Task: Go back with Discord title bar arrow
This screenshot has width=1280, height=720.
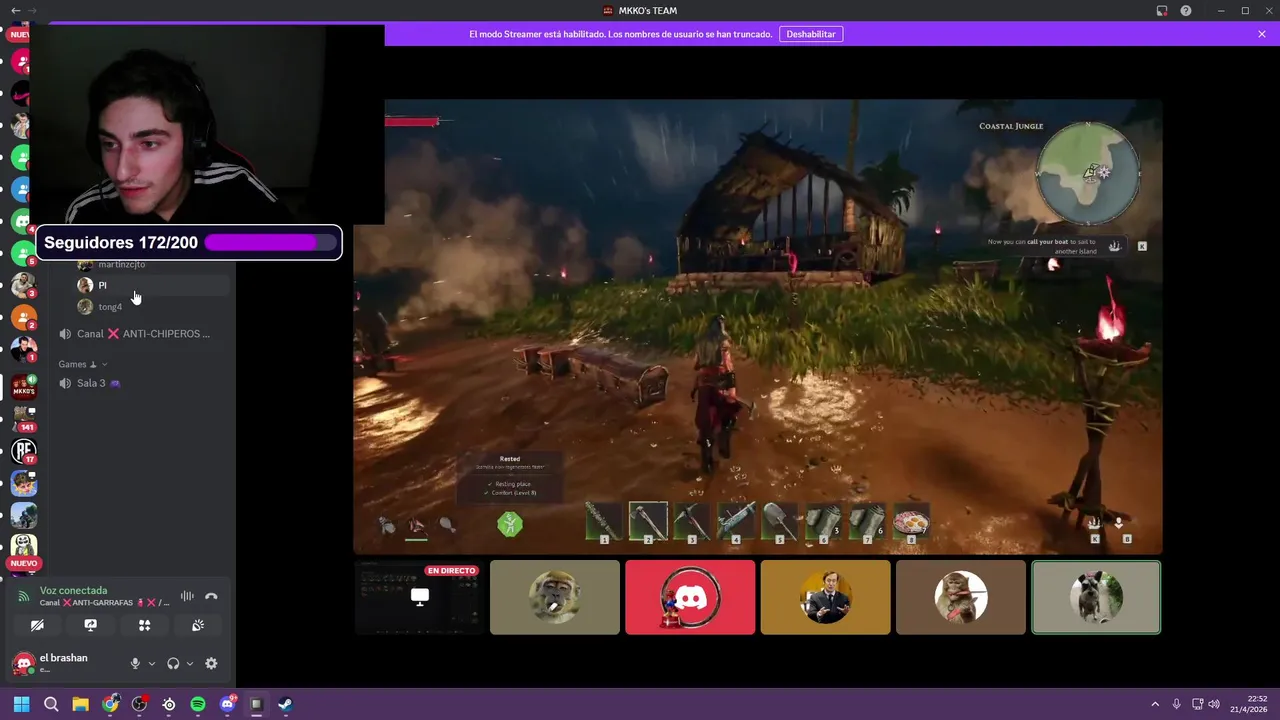Action: tap(15, 10)
